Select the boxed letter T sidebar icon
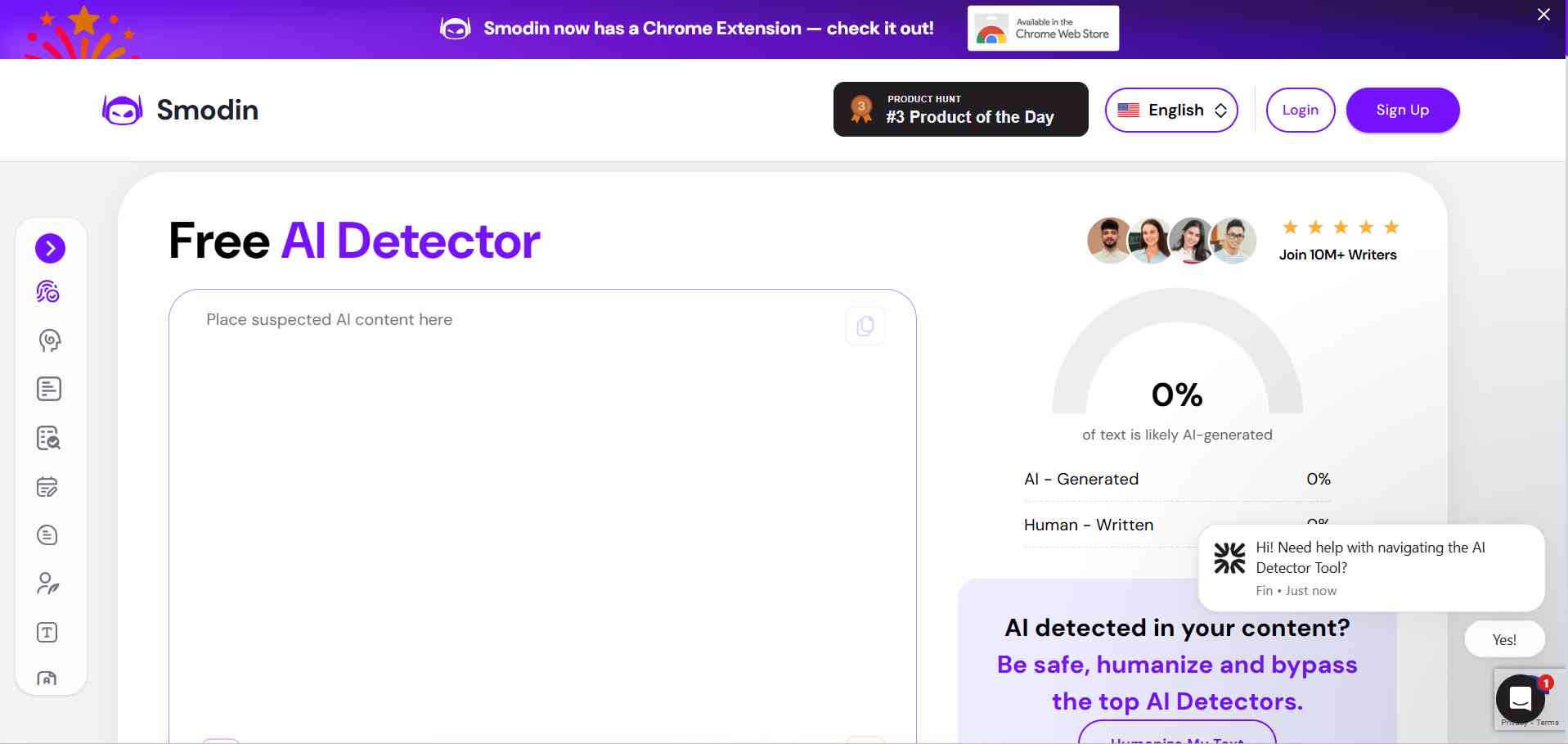The width and height of the screenshot is (1568, 744). point(47,632)
